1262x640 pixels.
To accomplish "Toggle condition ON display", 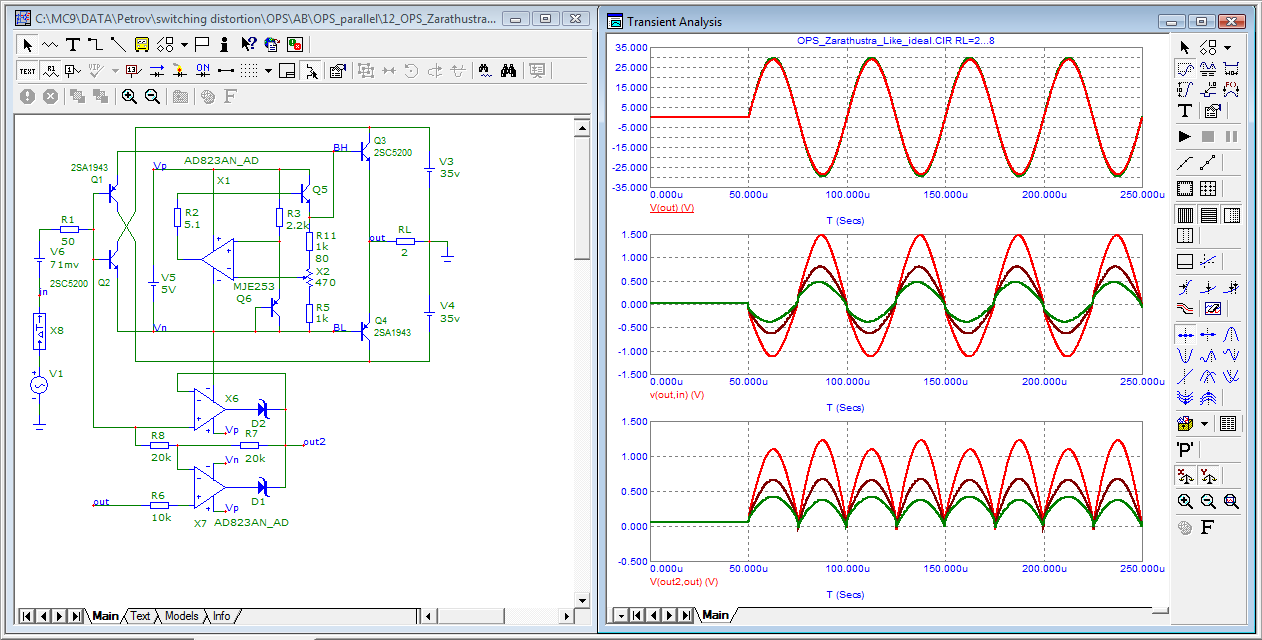I will point(203,70).
